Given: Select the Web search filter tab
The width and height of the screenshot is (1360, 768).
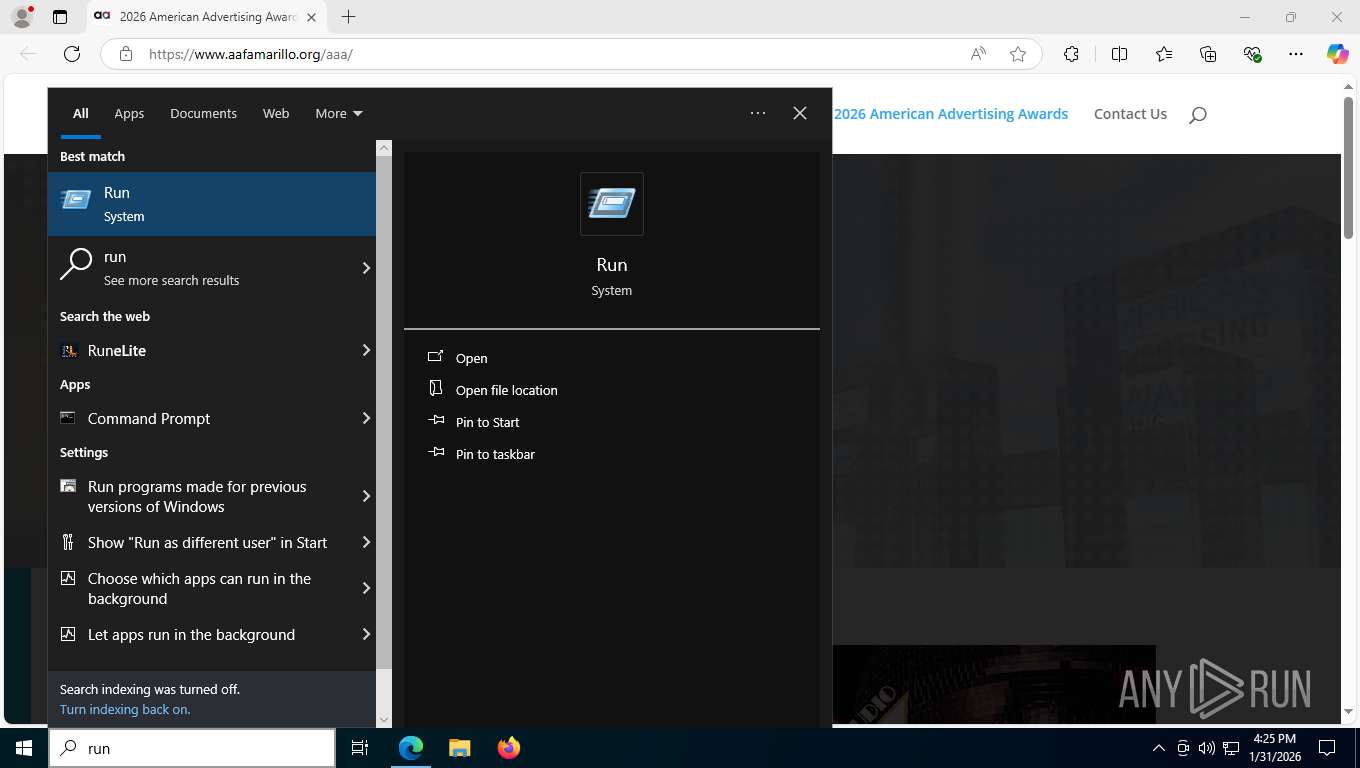Looking at the screenshot, I should (276, 113).
